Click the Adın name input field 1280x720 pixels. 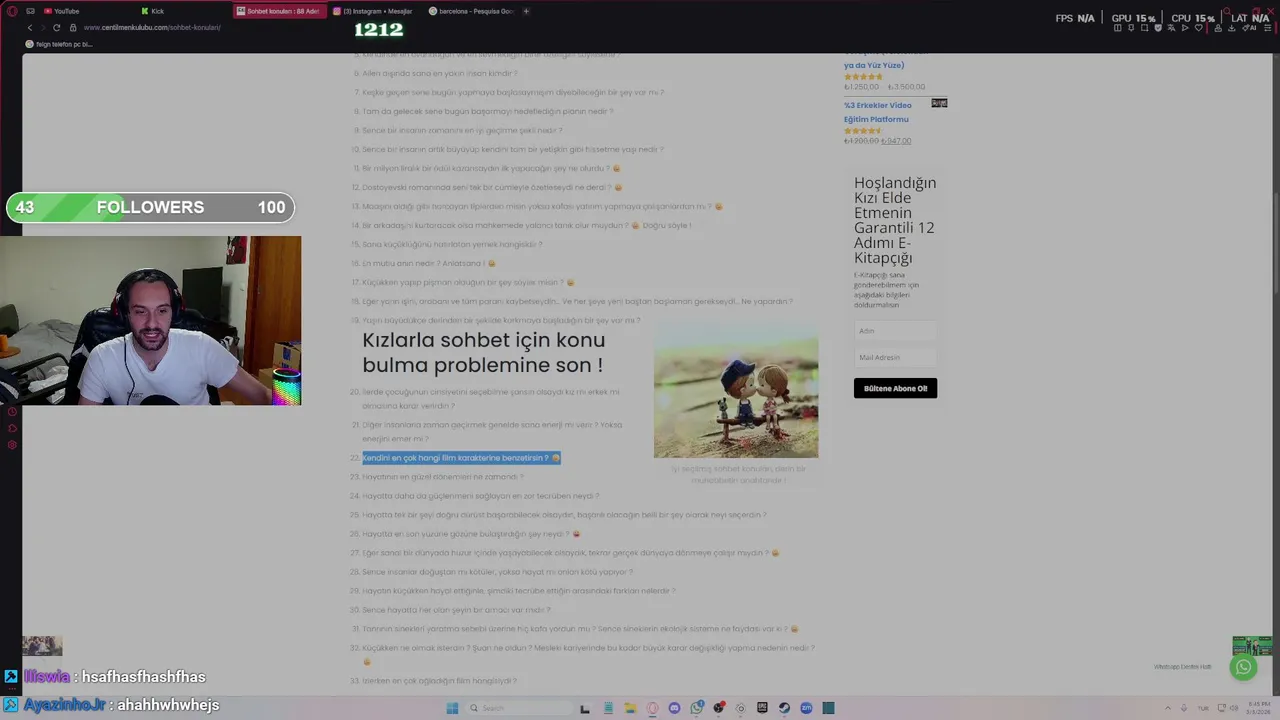[895, 330]
